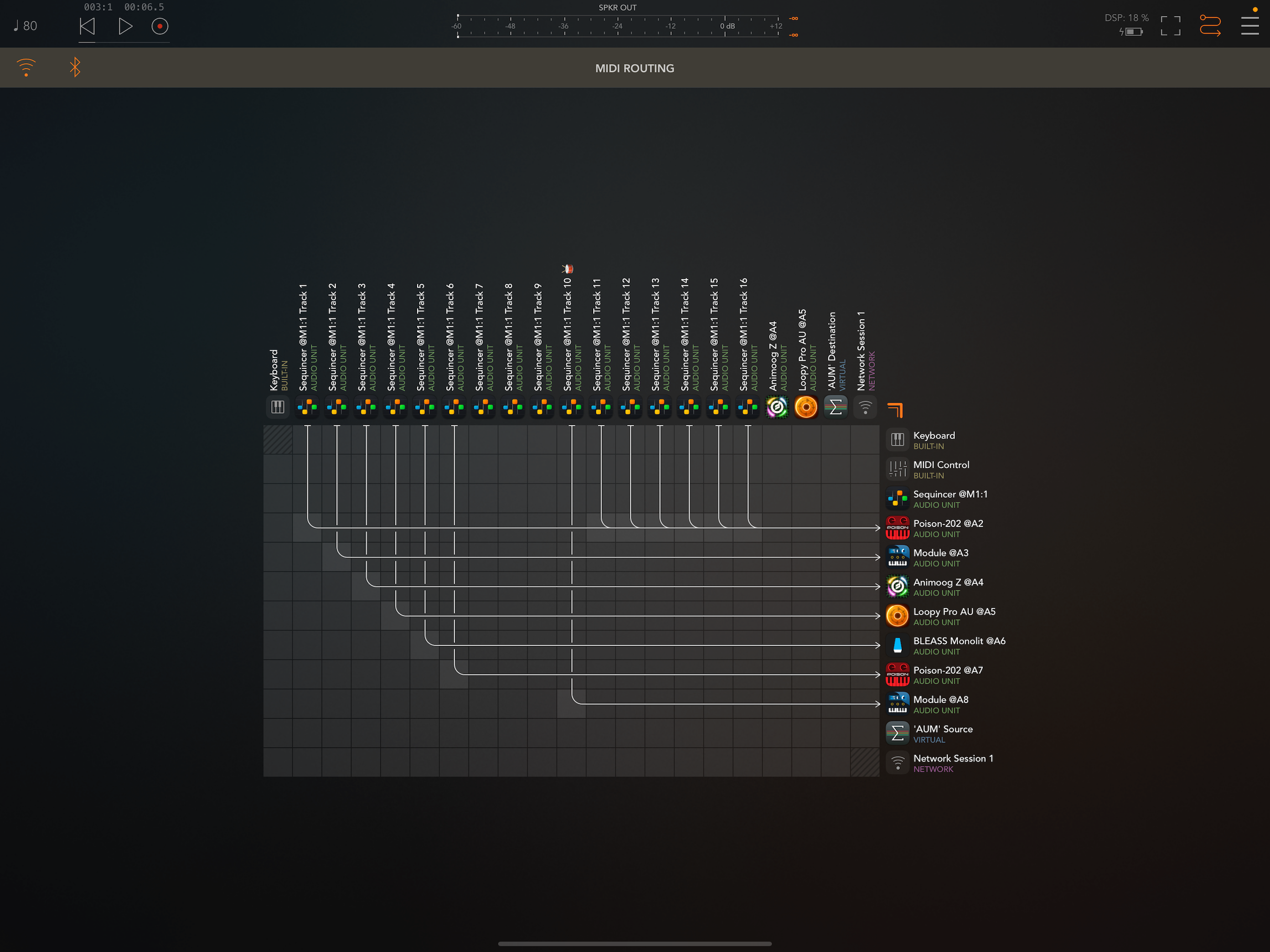Image resolution: width=1270 pixels, height=952 pixels.
Task: Click the tempo 80 display
Action: point(25,26)
